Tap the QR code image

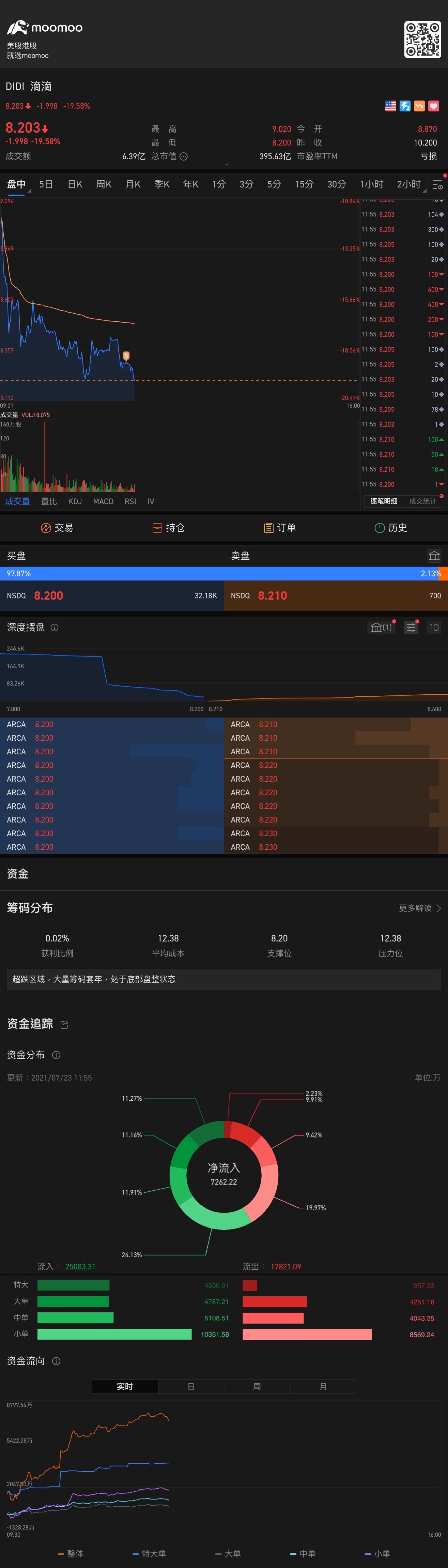(422, 40)
